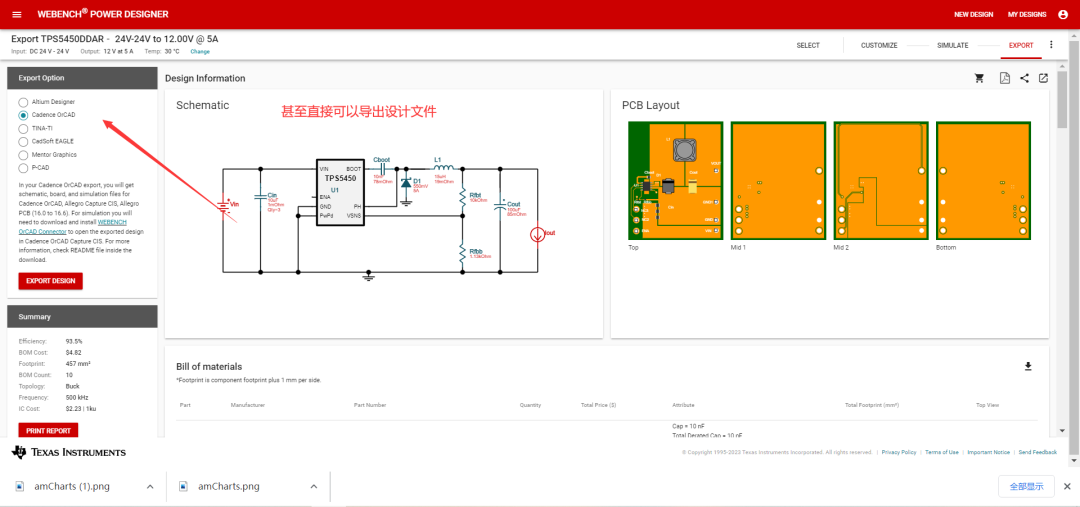
Task: Expand amCharts (1).png download options
Action: [x=150, y=486]
